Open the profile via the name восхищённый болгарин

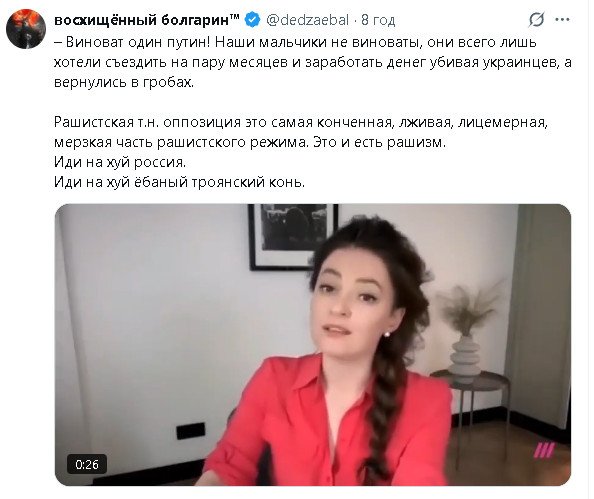click(147, 20)
